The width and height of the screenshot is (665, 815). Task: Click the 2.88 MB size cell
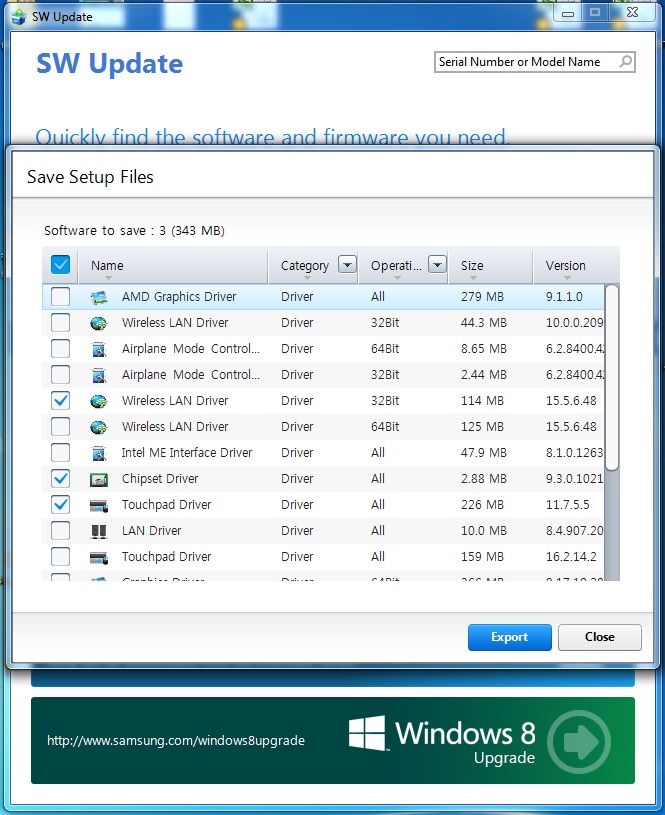click(x=484, y=479)
